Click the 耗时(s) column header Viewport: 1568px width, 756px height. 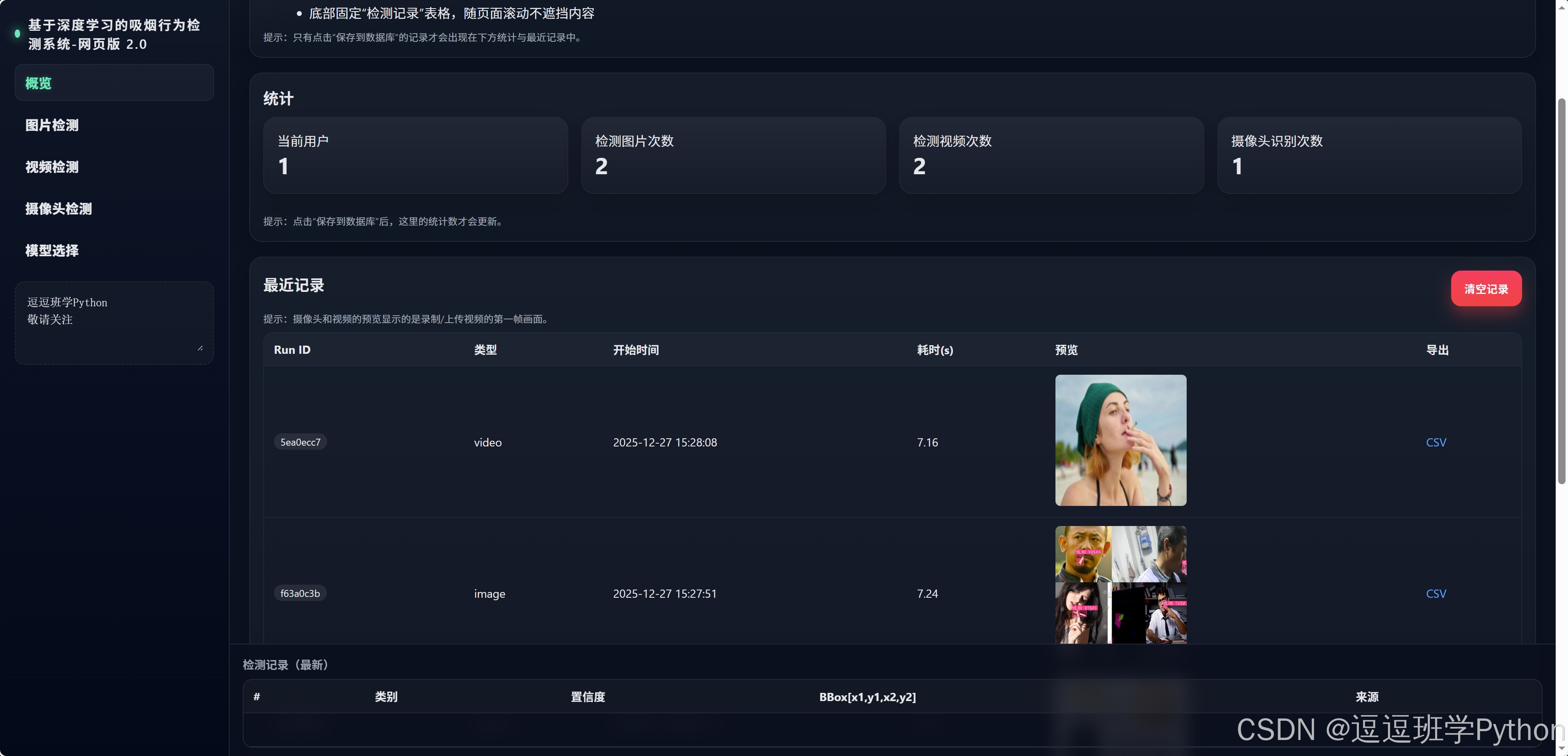(935, 350)
